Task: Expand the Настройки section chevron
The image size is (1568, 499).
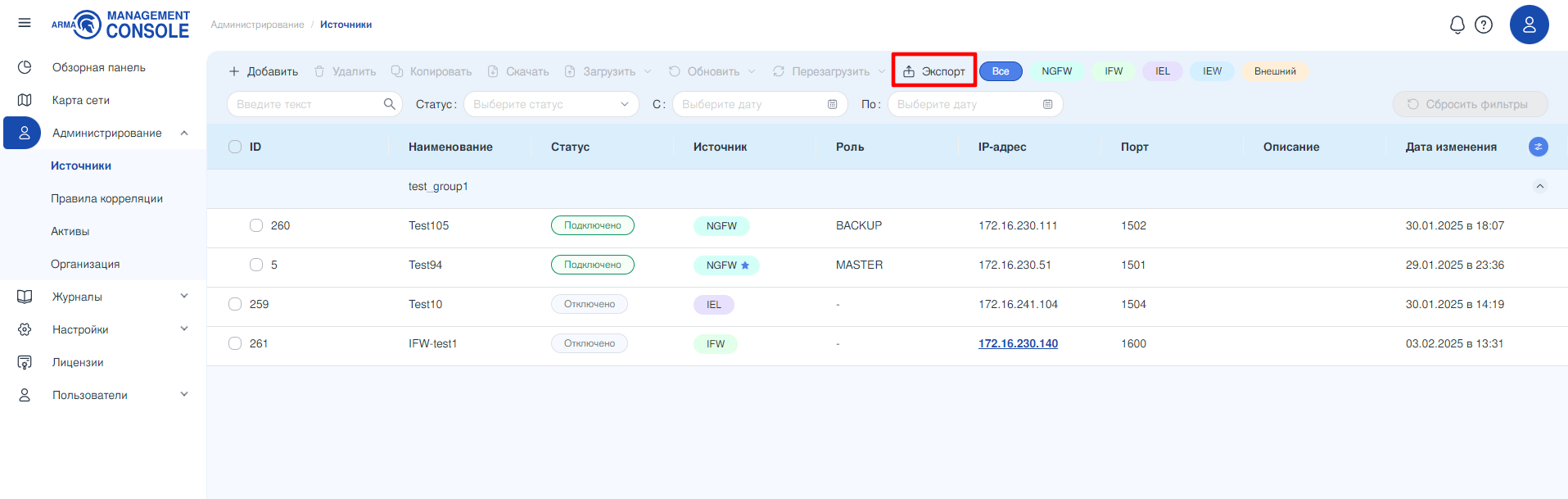Action: coord(184,329)
